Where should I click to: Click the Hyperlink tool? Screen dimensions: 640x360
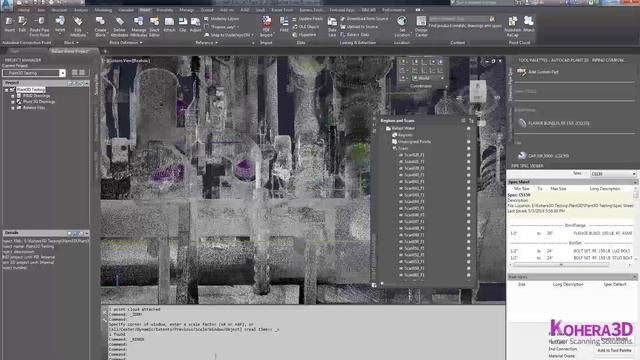[x=304, y=35]
